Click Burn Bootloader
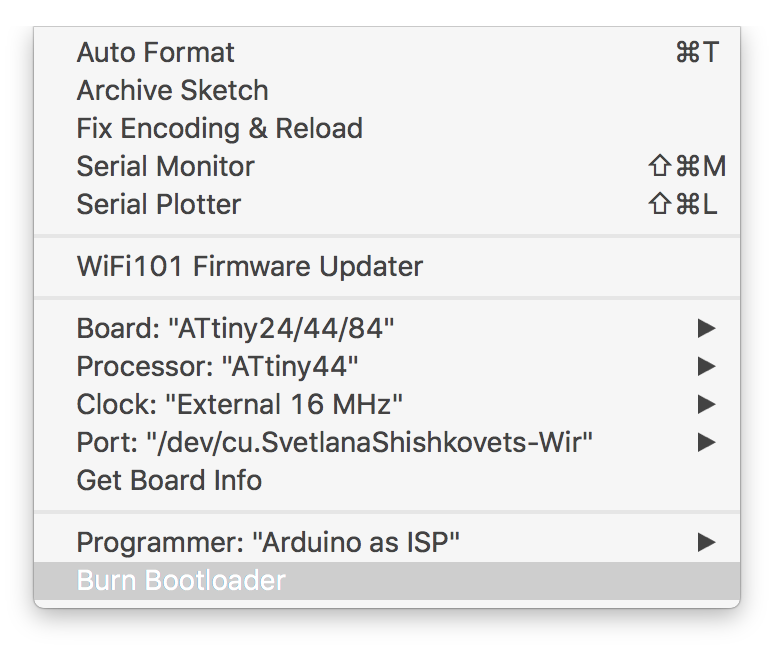 click(387, 581)
